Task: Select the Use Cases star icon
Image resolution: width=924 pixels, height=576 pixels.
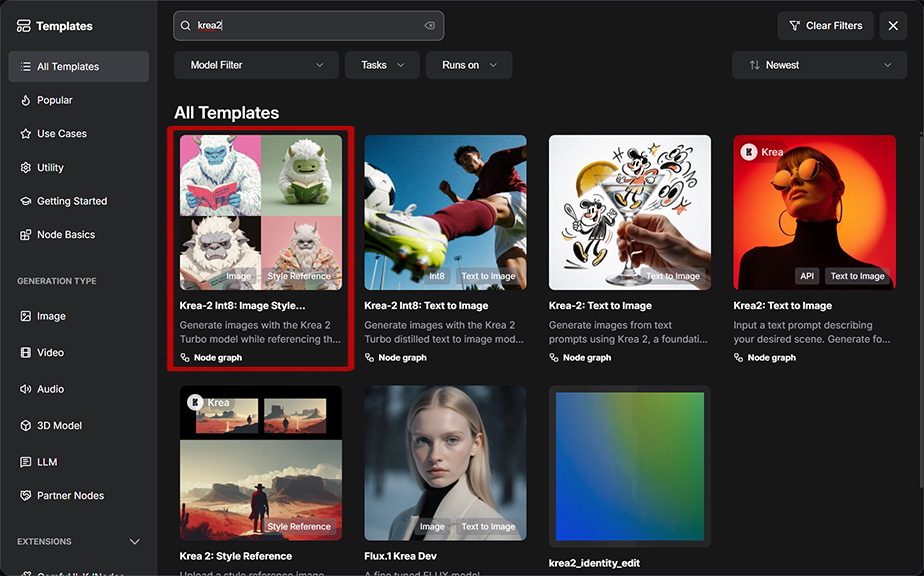Action: click(x=25, y=134)
